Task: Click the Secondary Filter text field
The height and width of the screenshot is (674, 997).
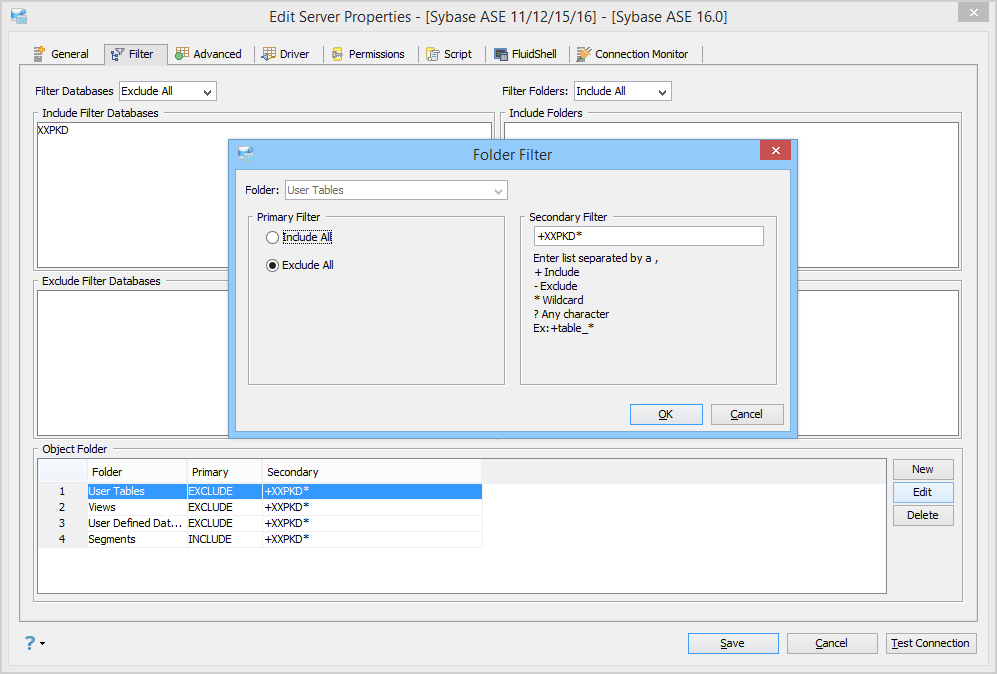Action: click(x=648, y=236)
